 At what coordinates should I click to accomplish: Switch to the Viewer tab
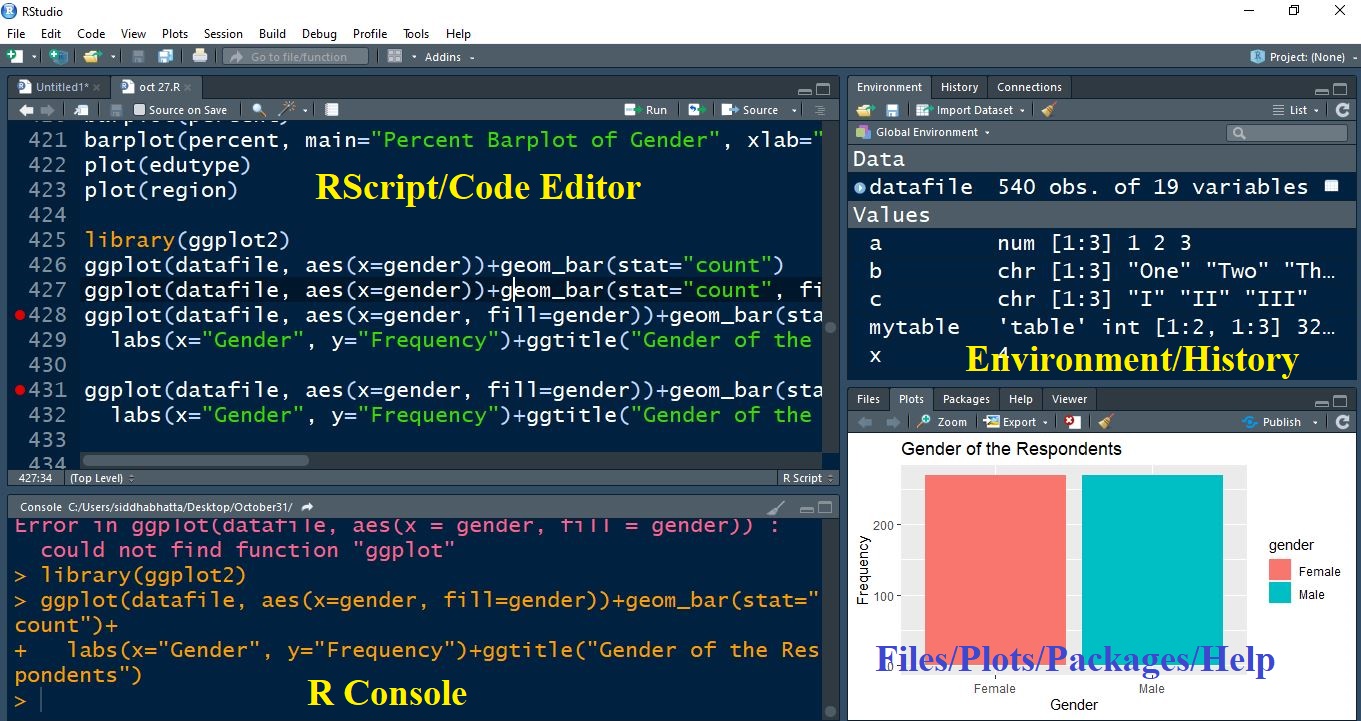1069,399
